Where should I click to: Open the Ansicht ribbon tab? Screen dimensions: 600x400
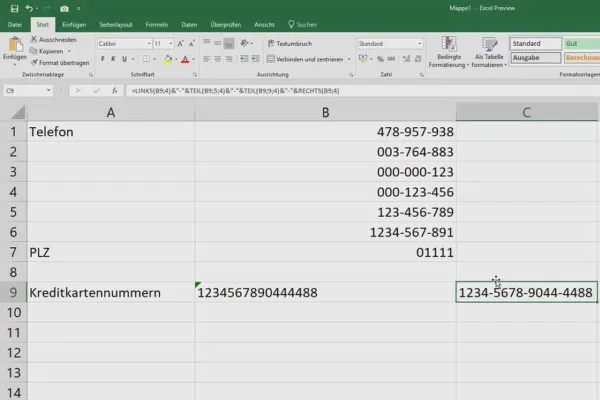click(x=264, y=24)
